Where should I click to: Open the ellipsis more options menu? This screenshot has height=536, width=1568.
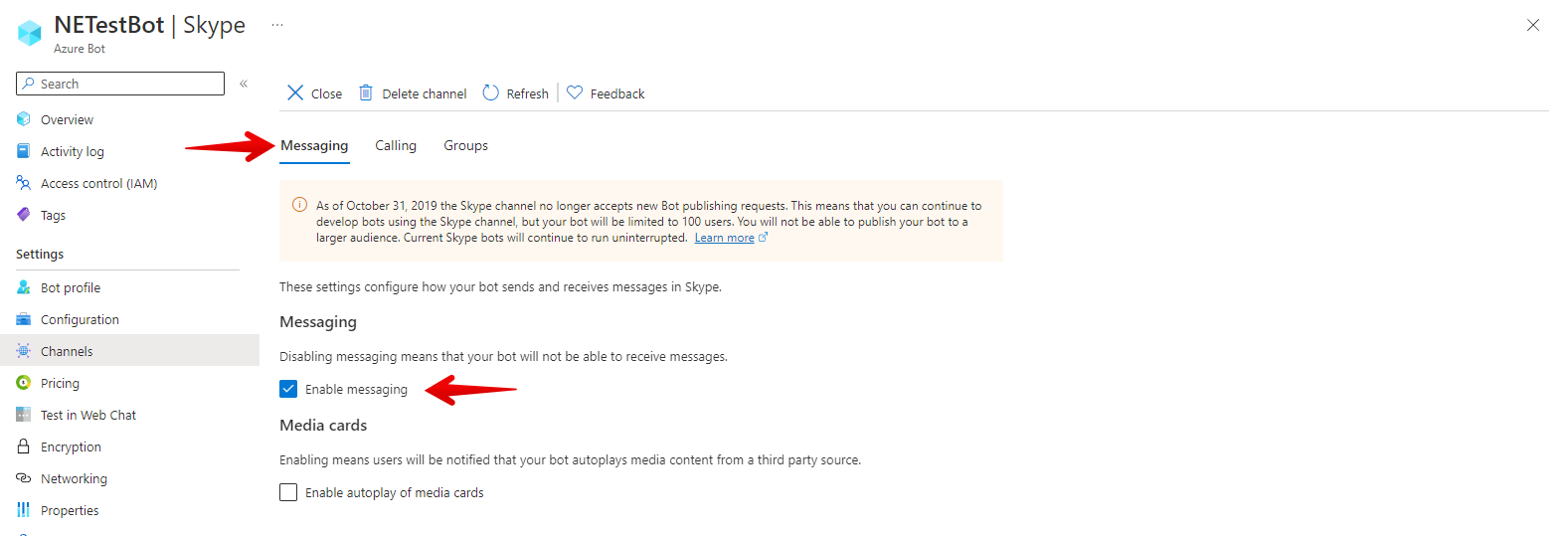pyautogui.click(x=277, y=25)
